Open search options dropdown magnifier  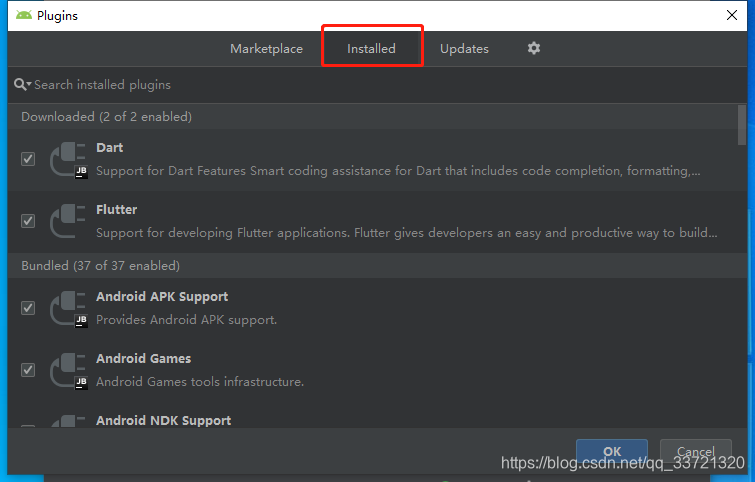[22, 85]
